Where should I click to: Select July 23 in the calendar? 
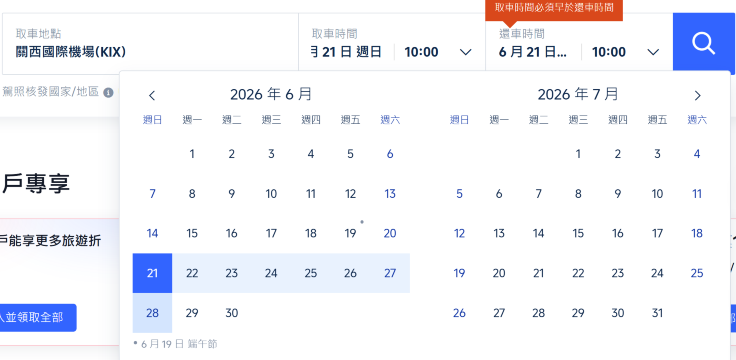618,273
